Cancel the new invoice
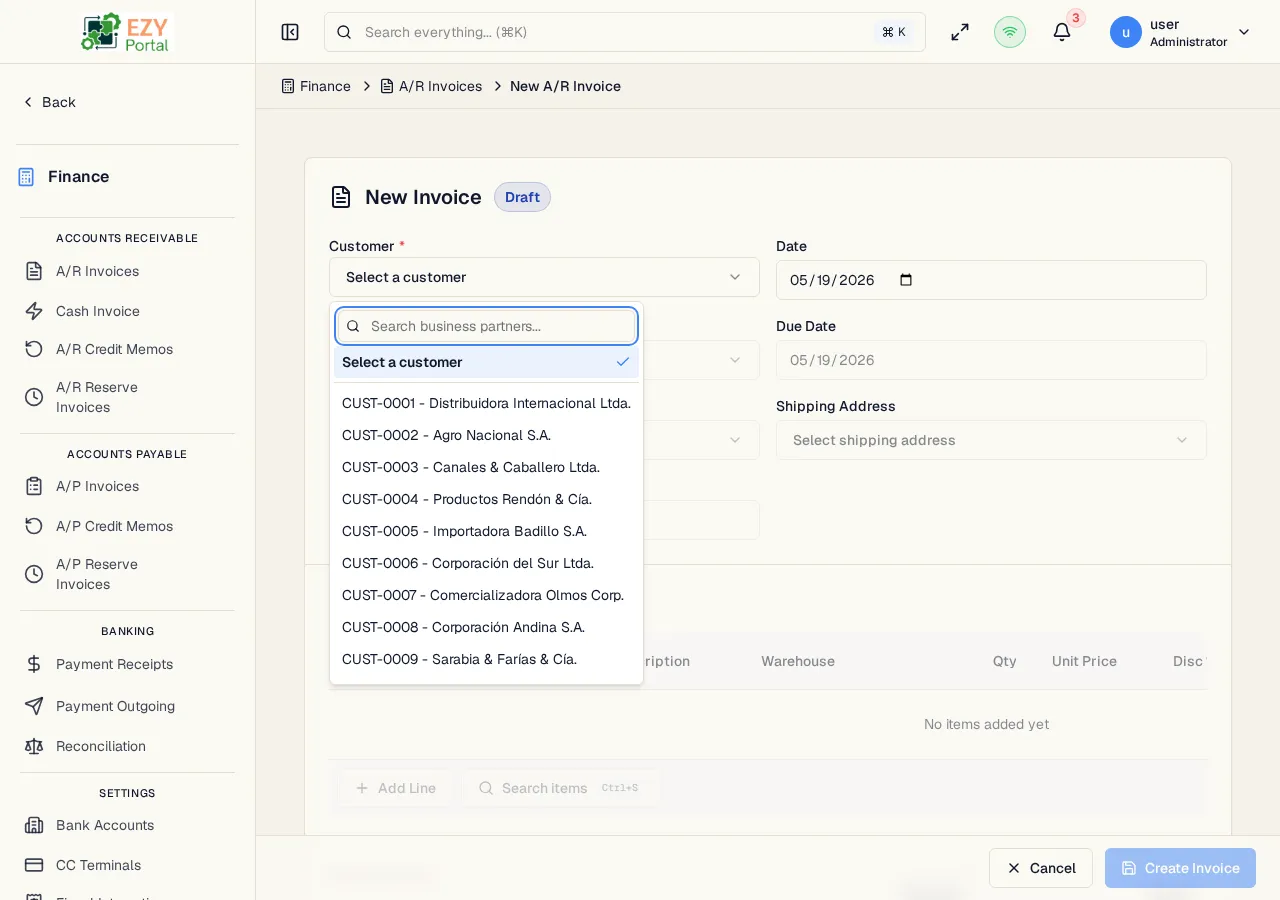The width and height of the screenshot is (1280, 900). coord(1041,868)
